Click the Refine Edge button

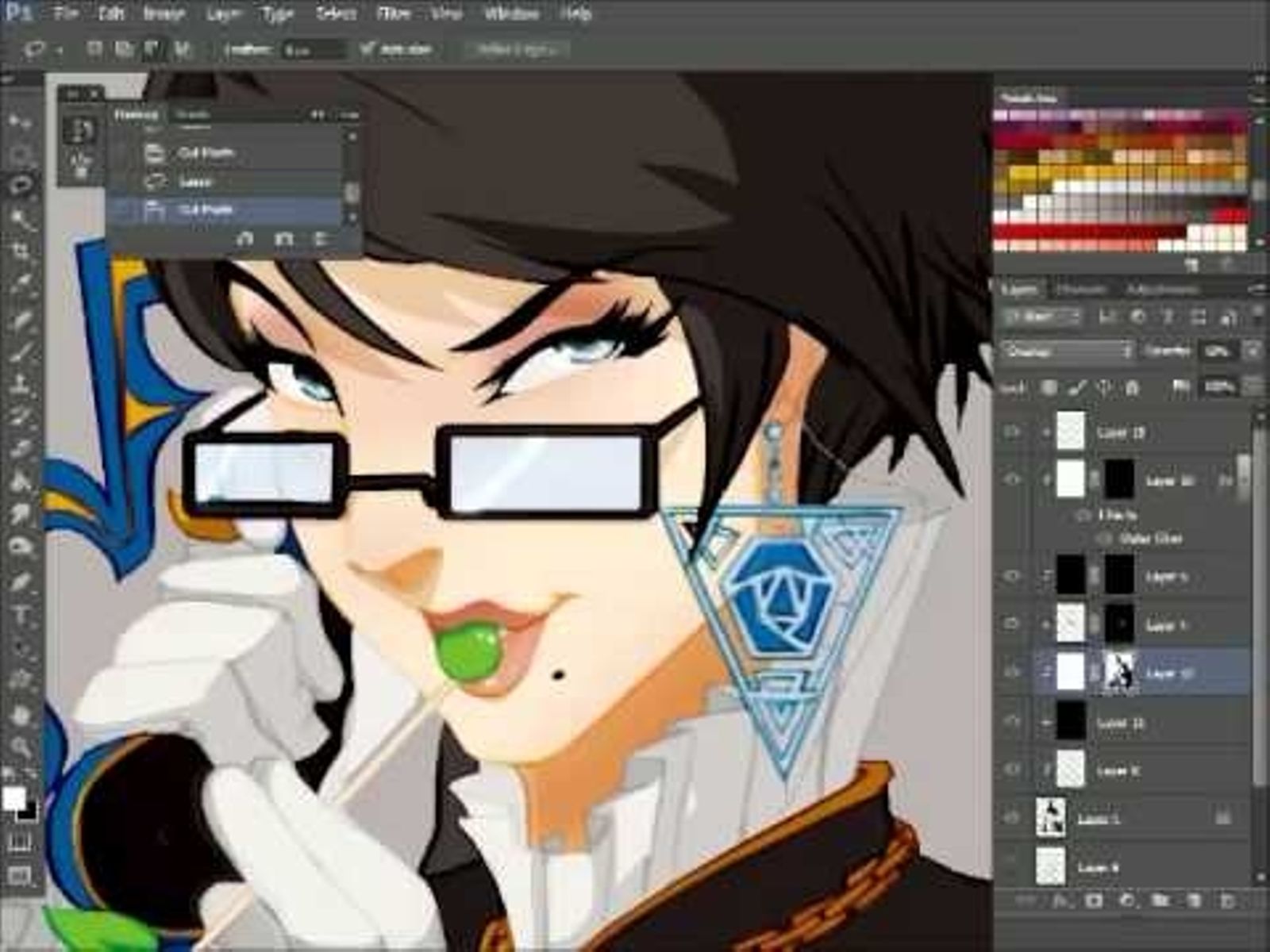[x=517, y=49]
